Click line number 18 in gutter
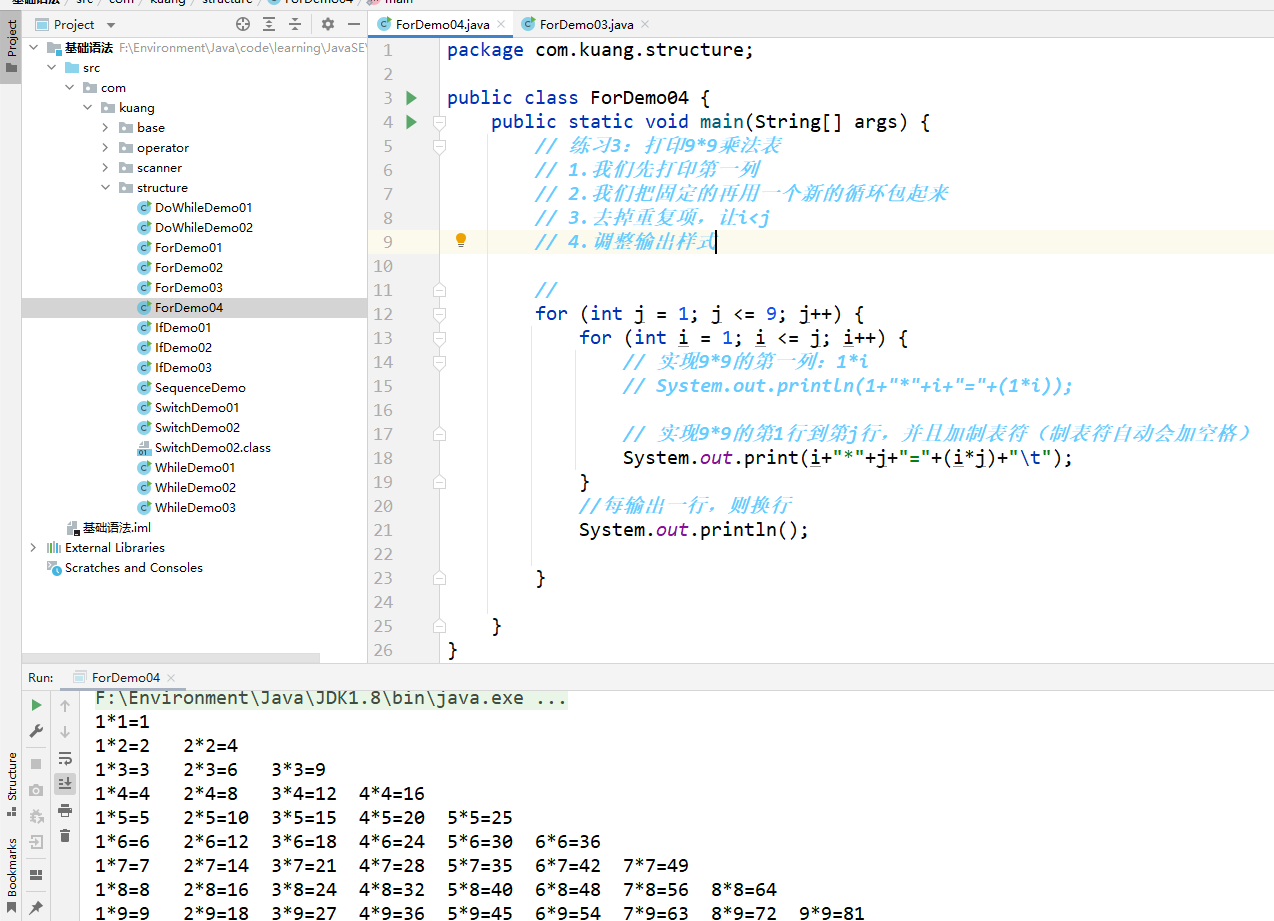 pyautogui.click(x=383, y=458)
